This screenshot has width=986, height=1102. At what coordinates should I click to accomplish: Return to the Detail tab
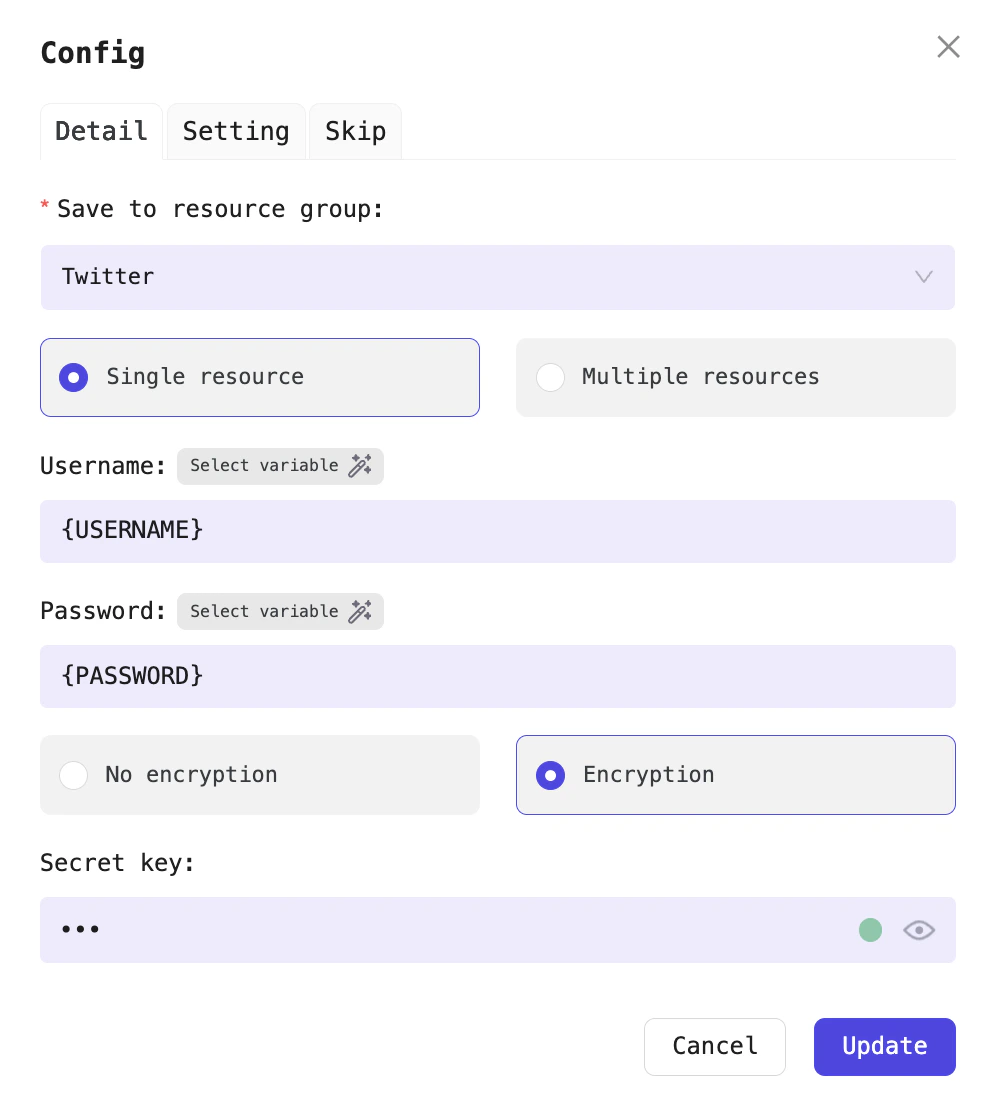(101, 131)
